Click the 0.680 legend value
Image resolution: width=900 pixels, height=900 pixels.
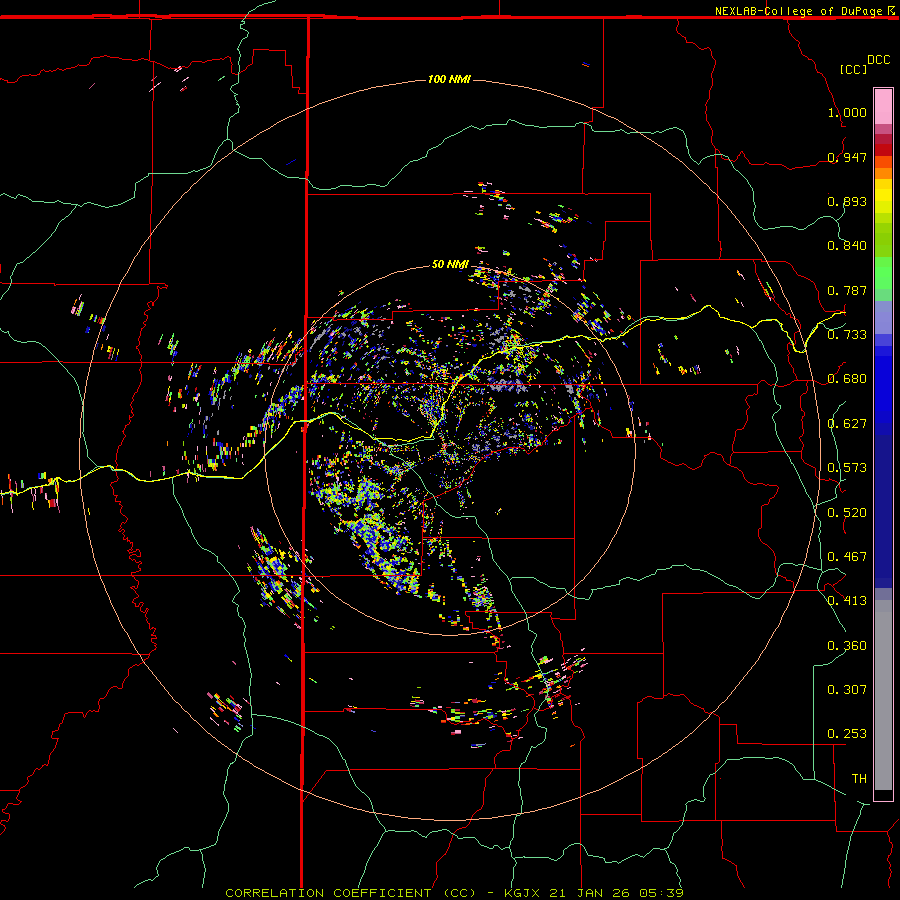click(847, 379)
